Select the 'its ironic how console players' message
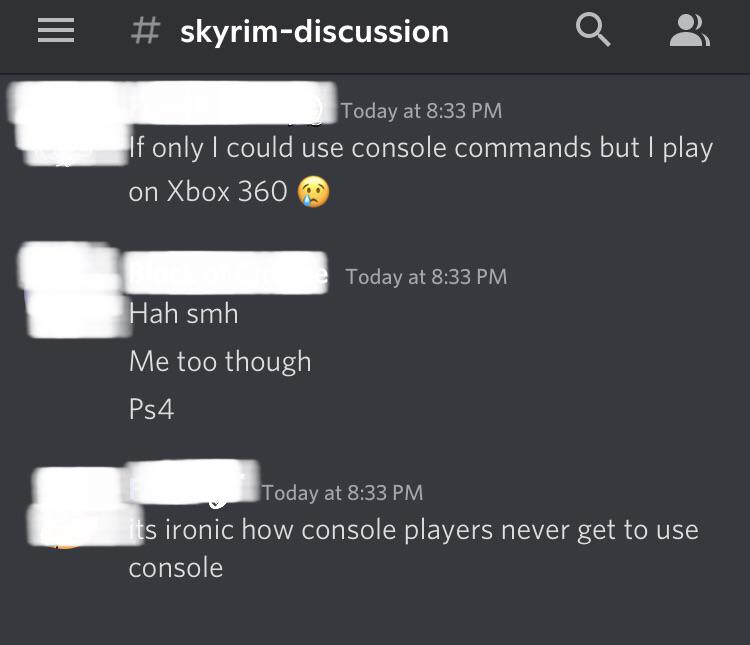Viewport: 750px width, 645px height. click(414, 549)
